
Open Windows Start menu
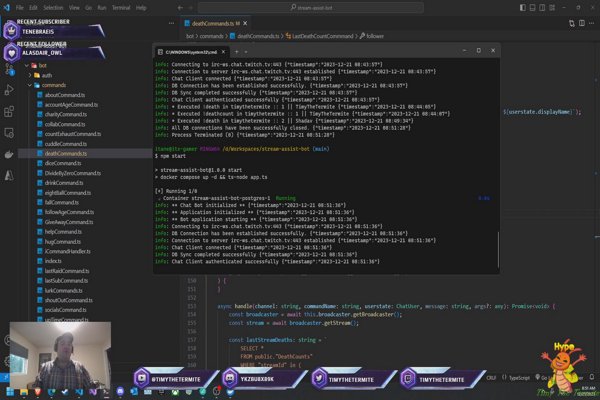10,392
